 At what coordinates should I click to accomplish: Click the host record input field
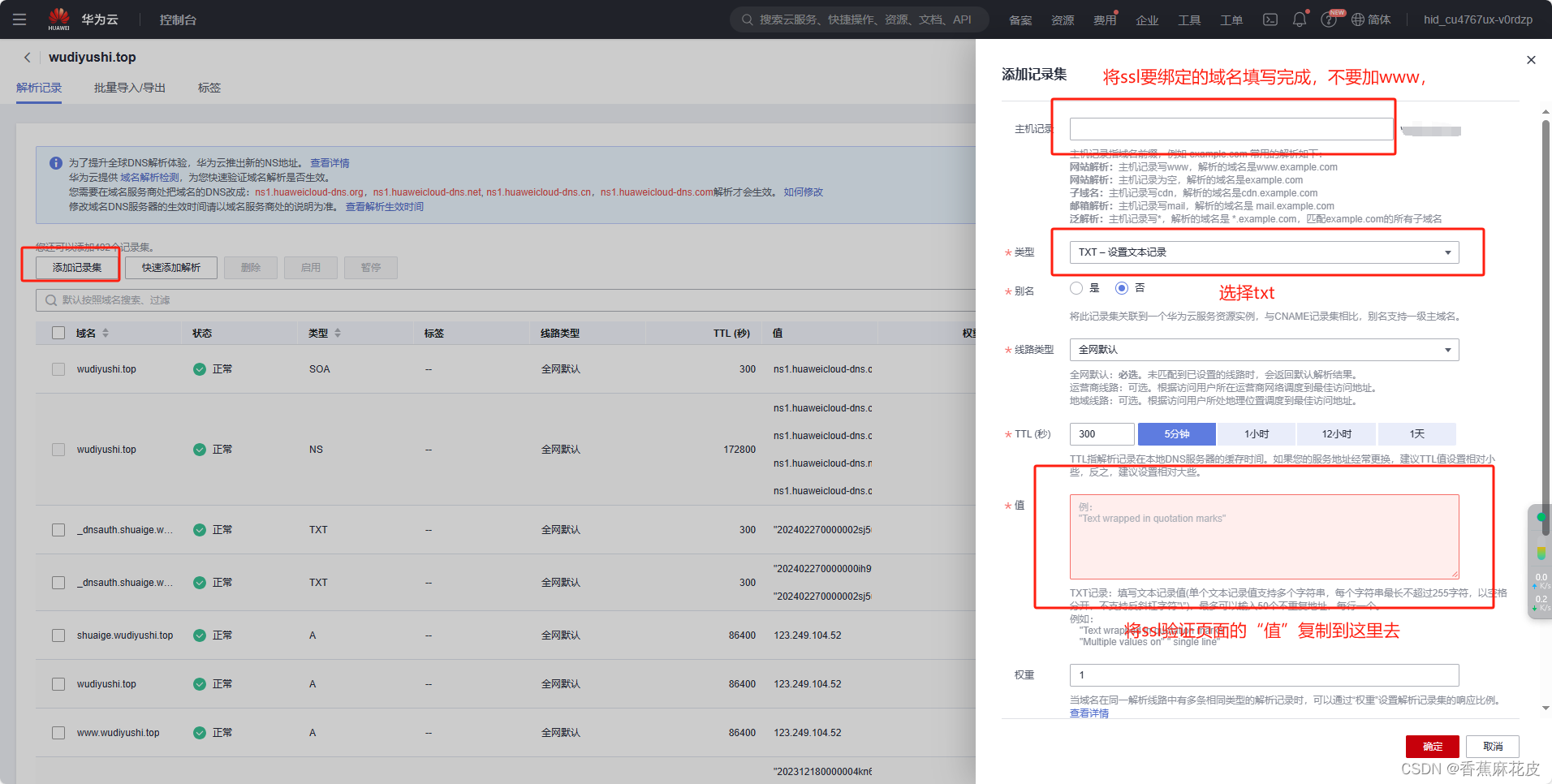coord(1231,129)
